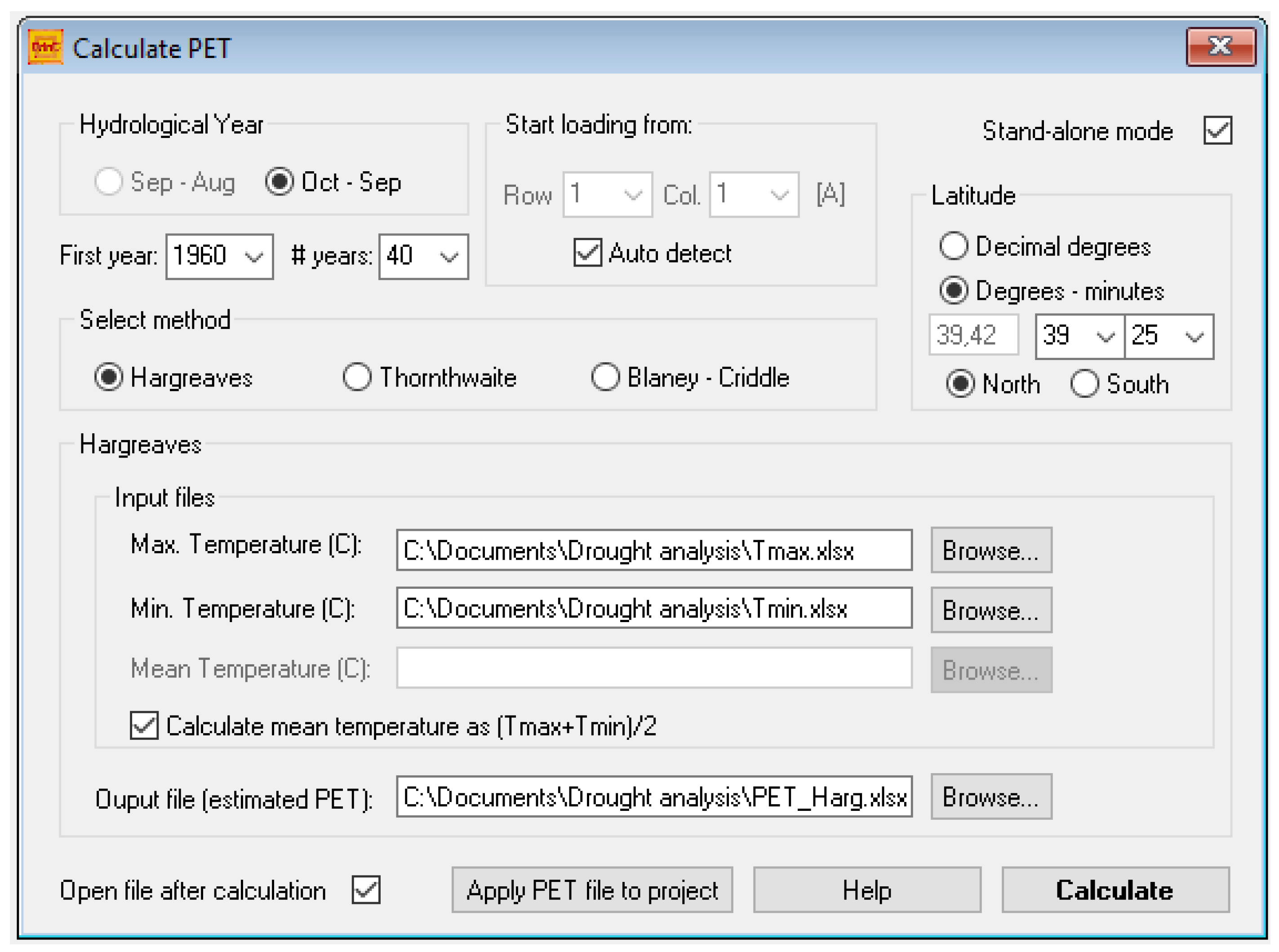Viewport: 1279px width, 952px height.
Task: Click Apply PET file to project
Action: 592,890
